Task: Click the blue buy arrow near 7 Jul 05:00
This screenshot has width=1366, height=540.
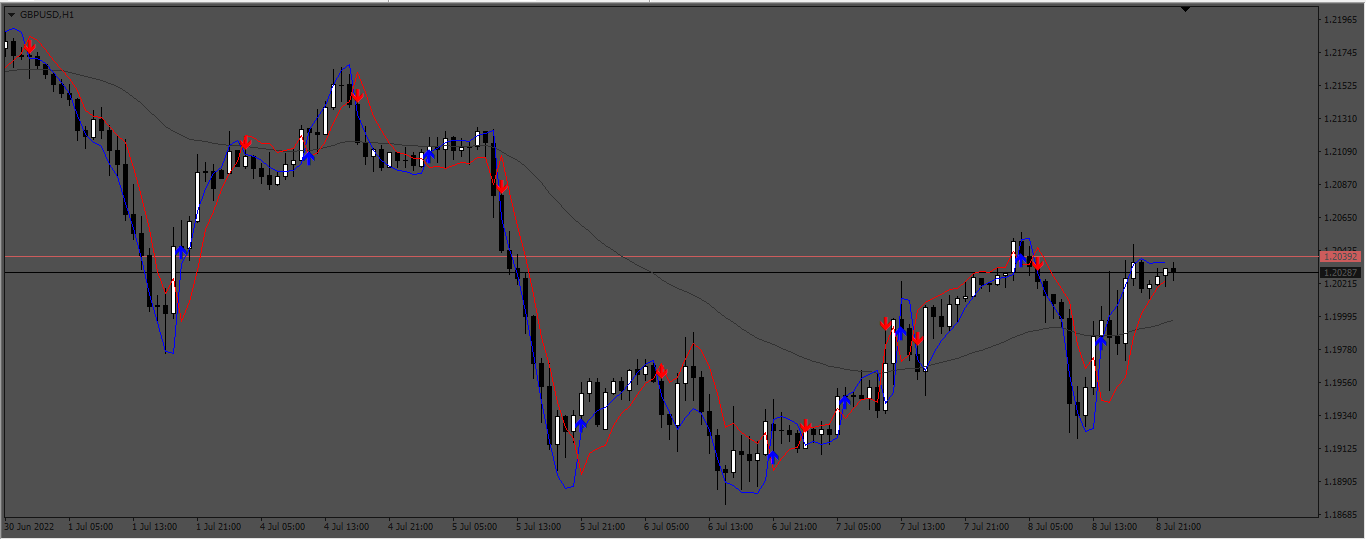Action: (845, 401)
